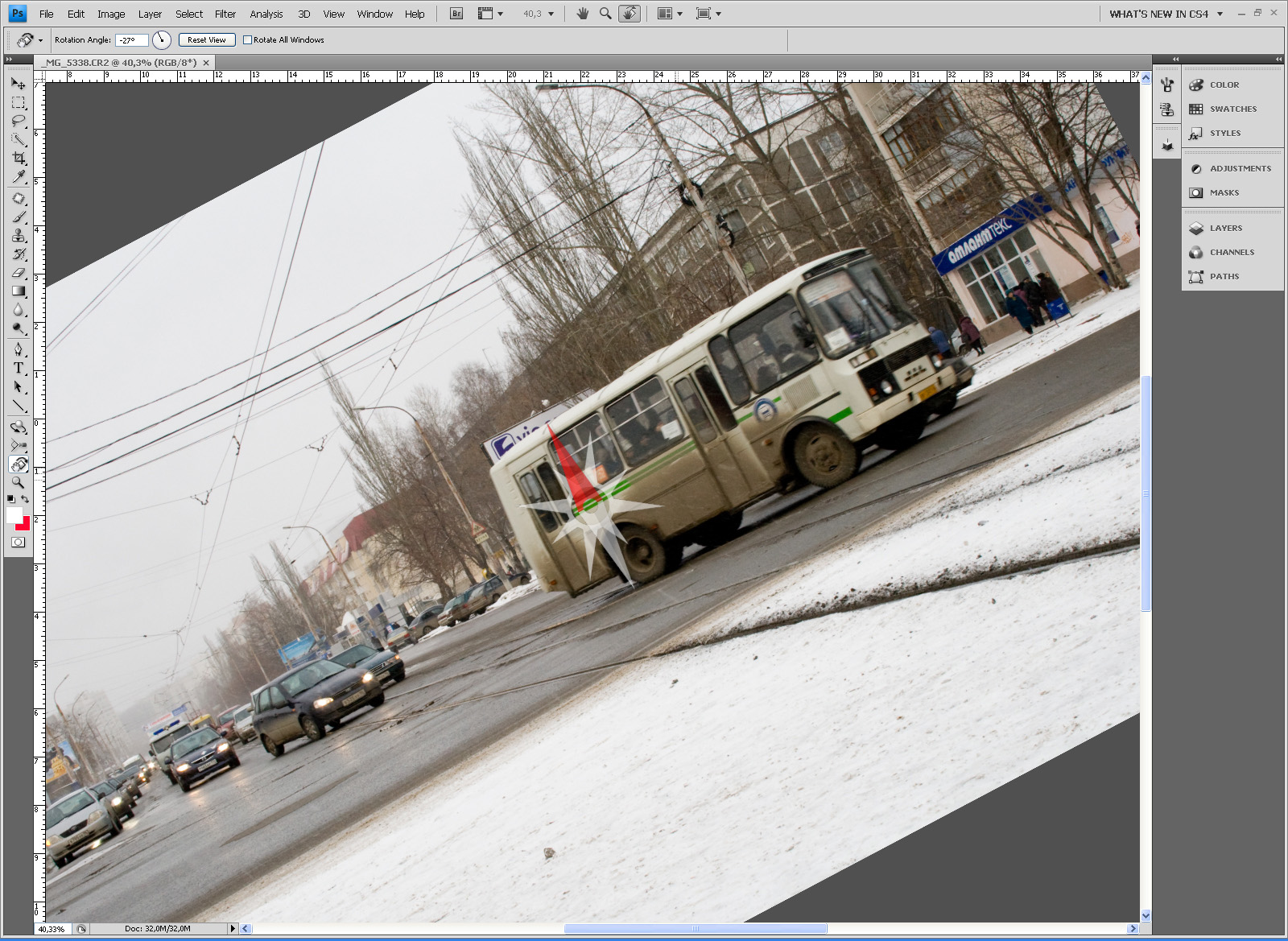This screenshot has height=941, width=1288.
Task: Select the Gradient tool
Action: [x=19, y=291]
